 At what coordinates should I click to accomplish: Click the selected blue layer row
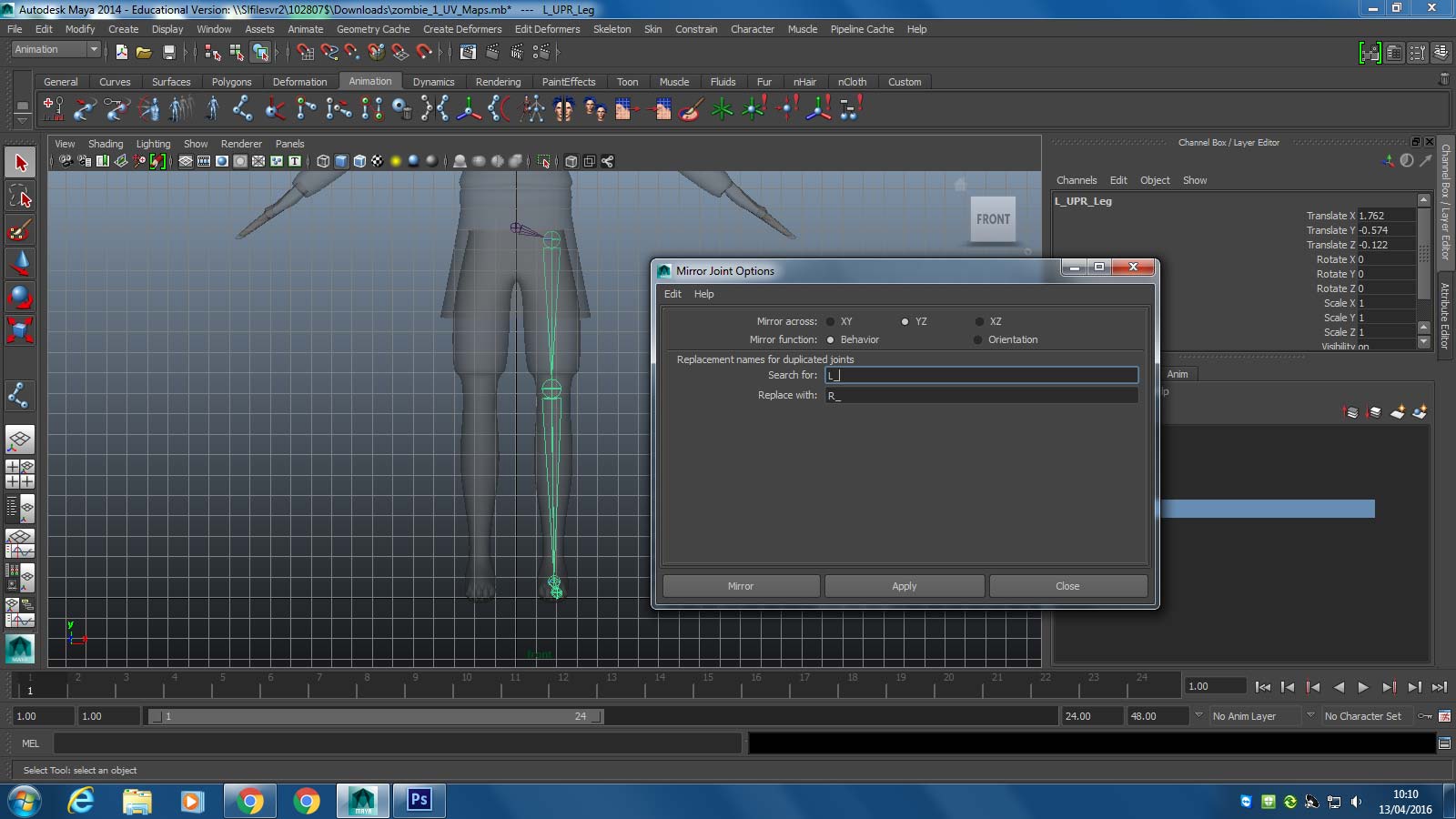coord(1269,509)
